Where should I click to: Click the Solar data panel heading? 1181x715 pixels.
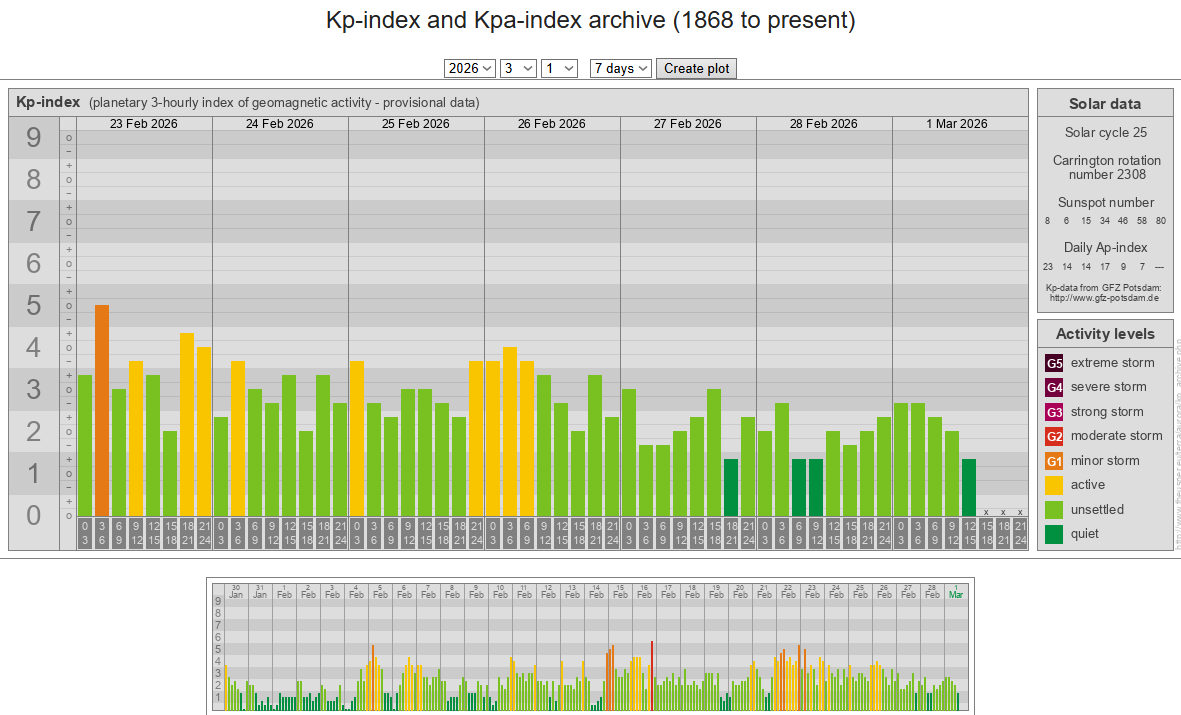click(x=1104, y=104)
